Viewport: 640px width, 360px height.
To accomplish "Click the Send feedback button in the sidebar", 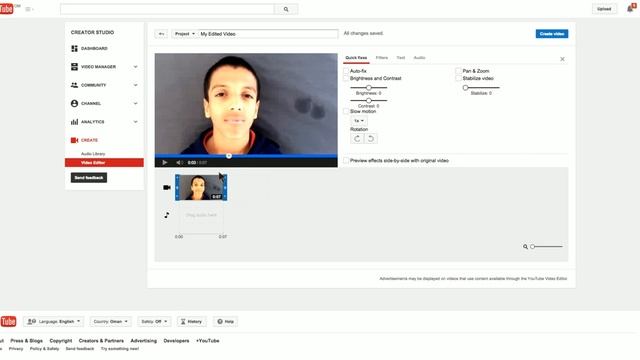I will pyautogui.click(x=89, y=178).
